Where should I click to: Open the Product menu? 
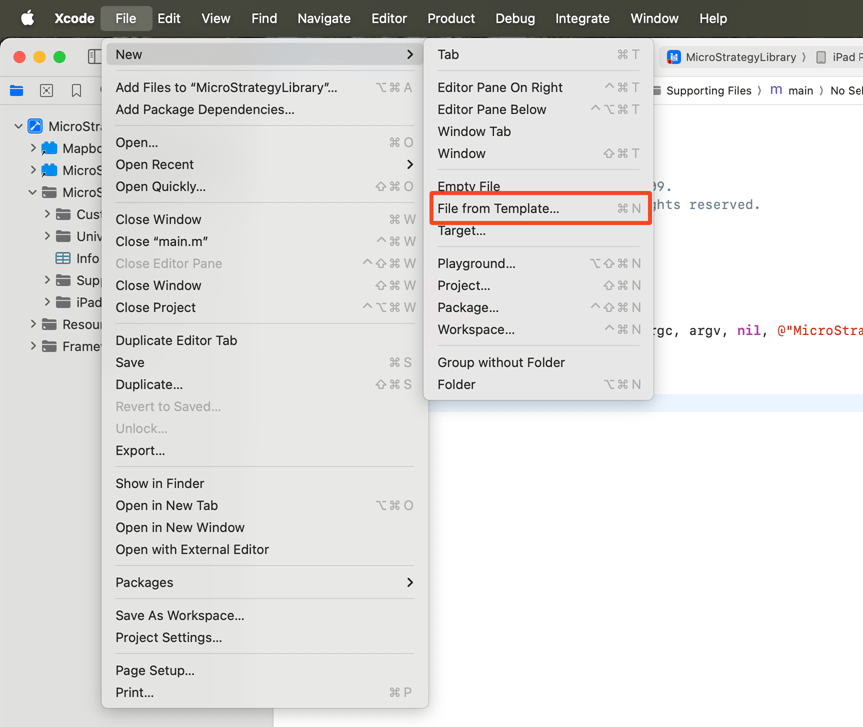(451, 18)
